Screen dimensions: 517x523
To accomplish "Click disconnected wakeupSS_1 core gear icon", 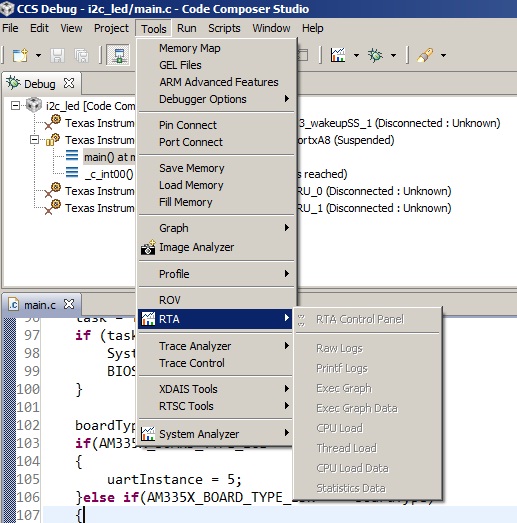I will 53,122.
